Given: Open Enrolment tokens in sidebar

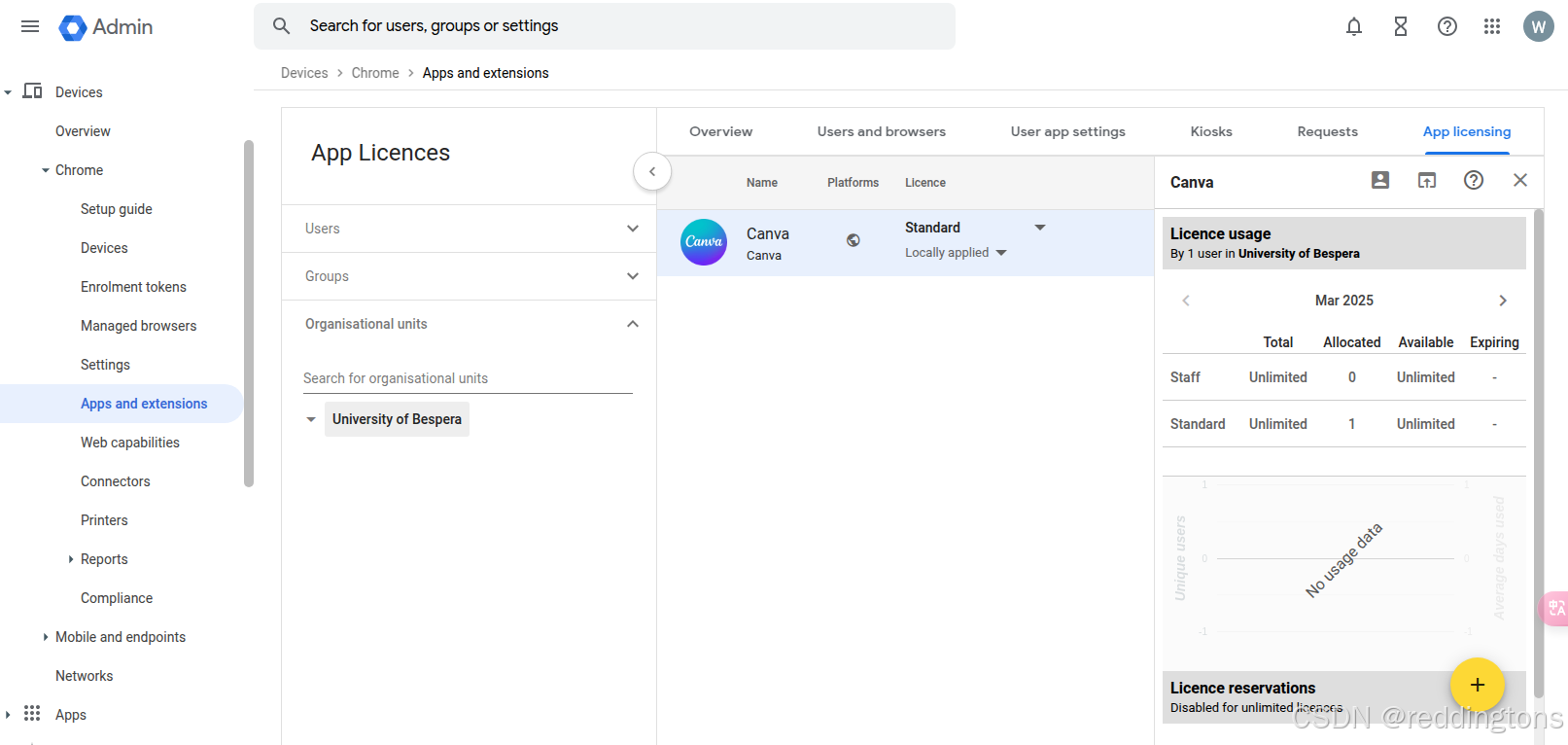Looking at the screenshot, I should click(133, 287).
